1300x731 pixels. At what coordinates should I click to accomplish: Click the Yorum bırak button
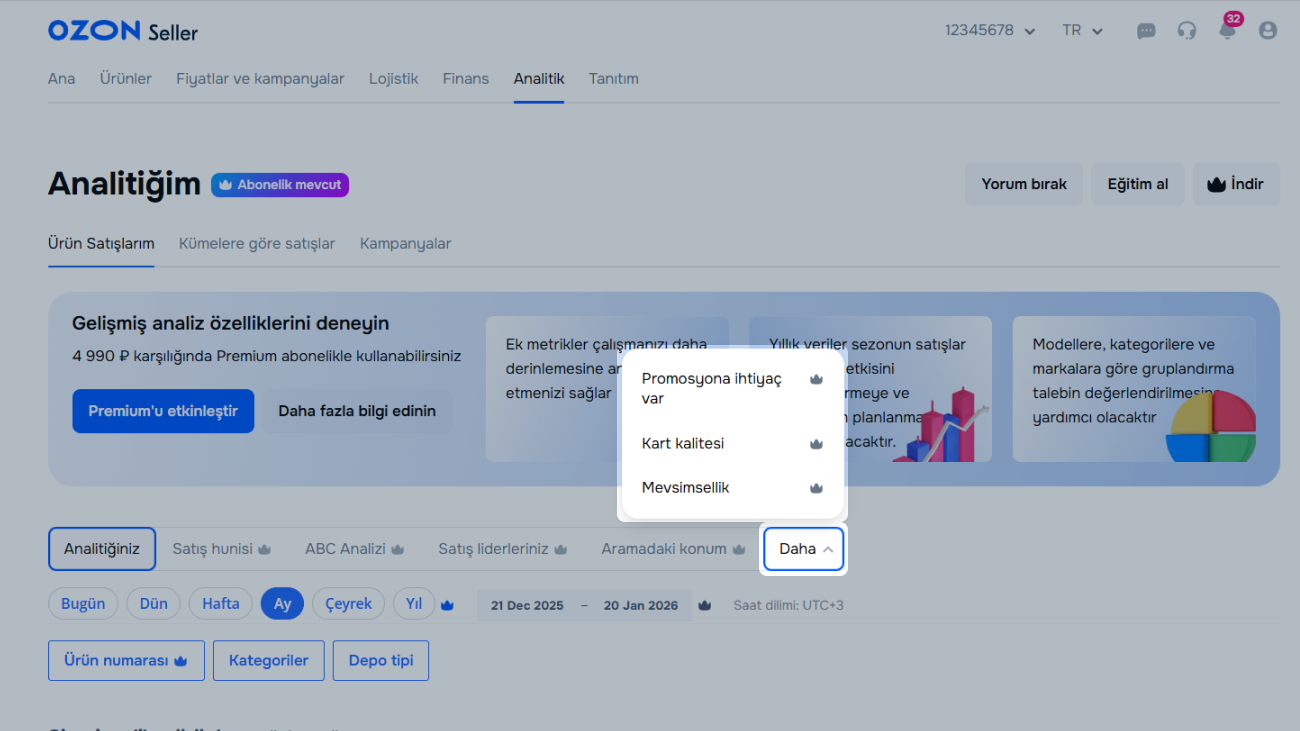[1024, 185]
